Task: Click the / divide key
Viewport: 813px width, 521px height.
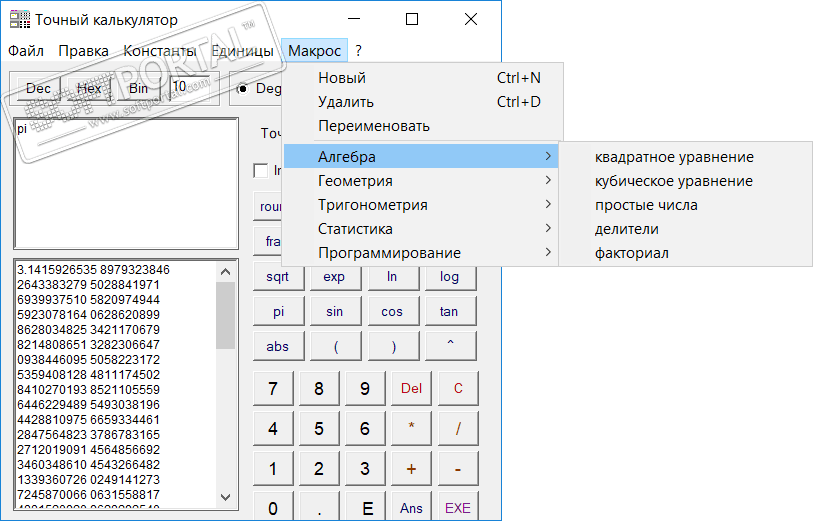Action: [458, 429]
